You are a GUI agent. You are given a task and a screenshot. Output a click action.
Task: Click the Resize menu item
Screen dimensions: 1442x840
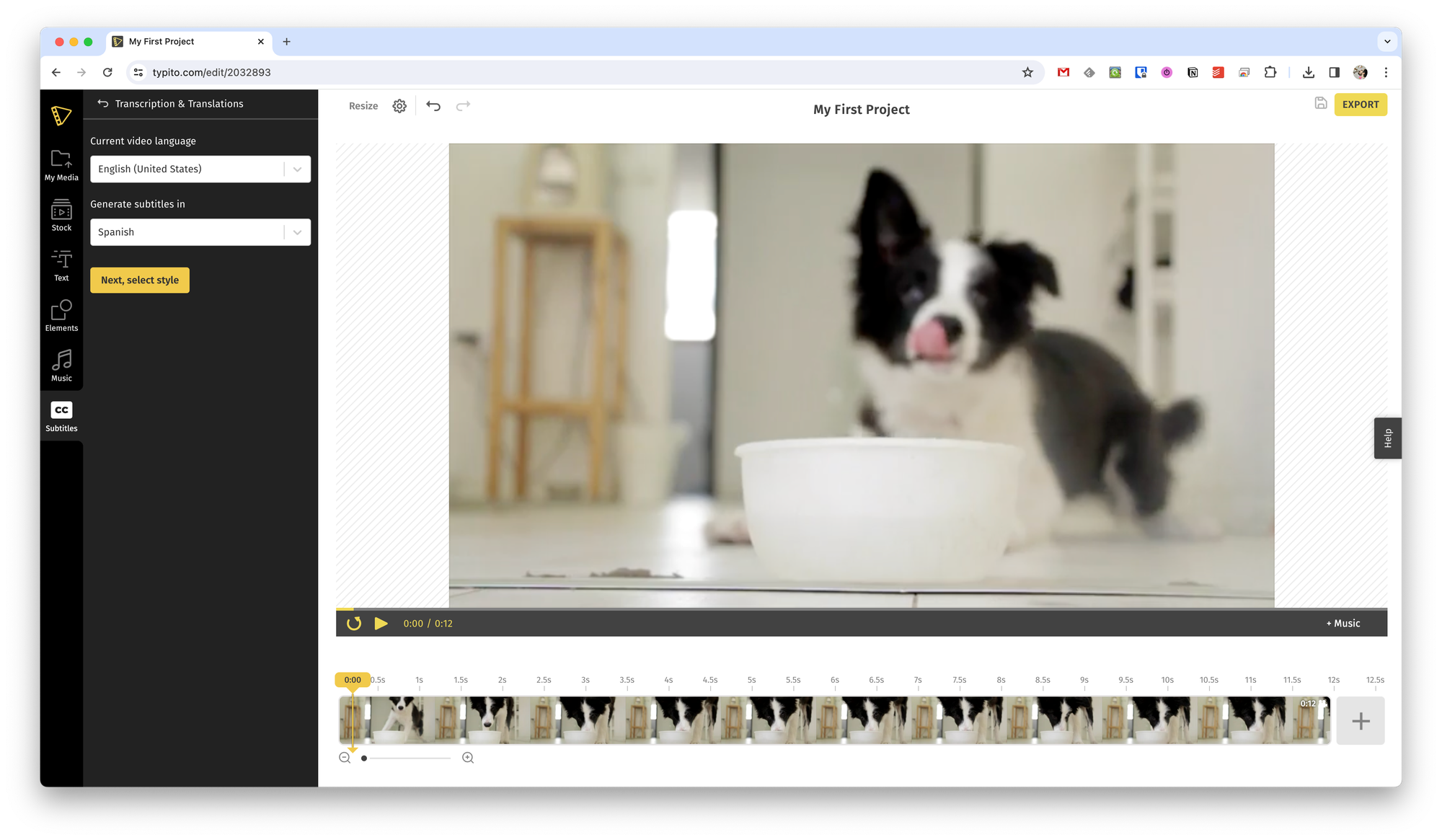(363, 106)
